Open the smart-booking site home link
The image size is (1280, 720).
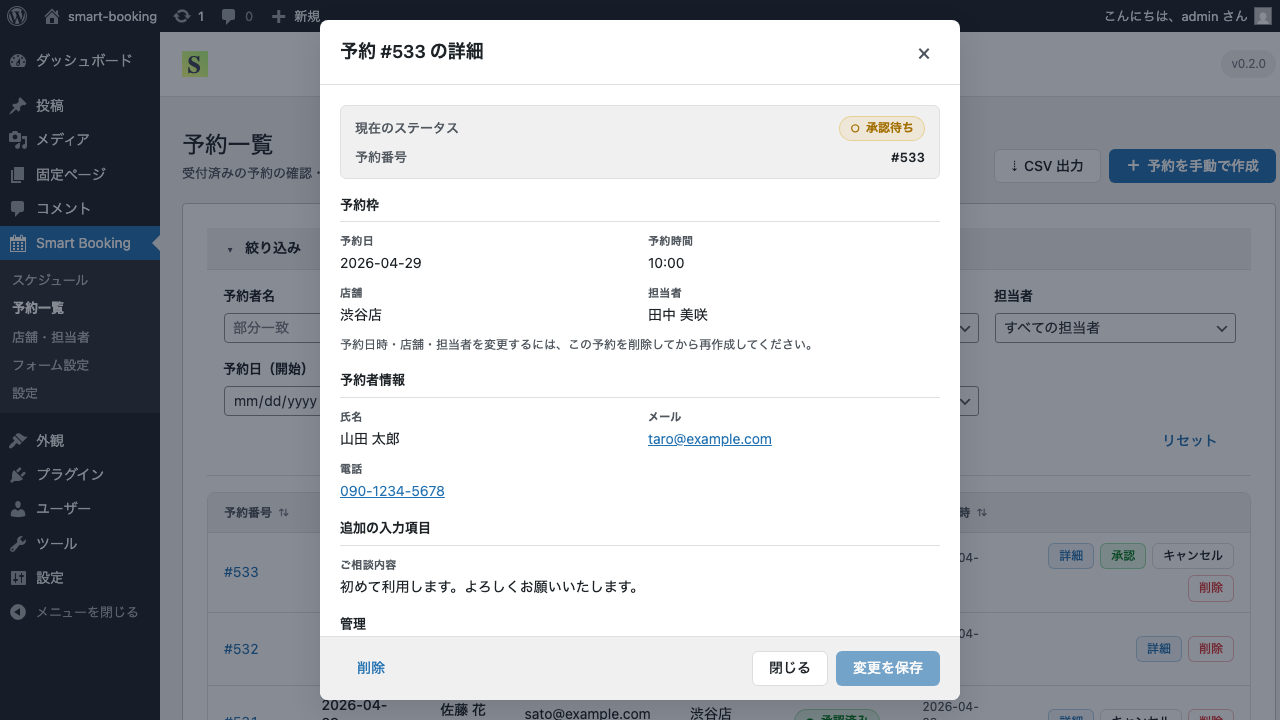click(x=101, y=16)
